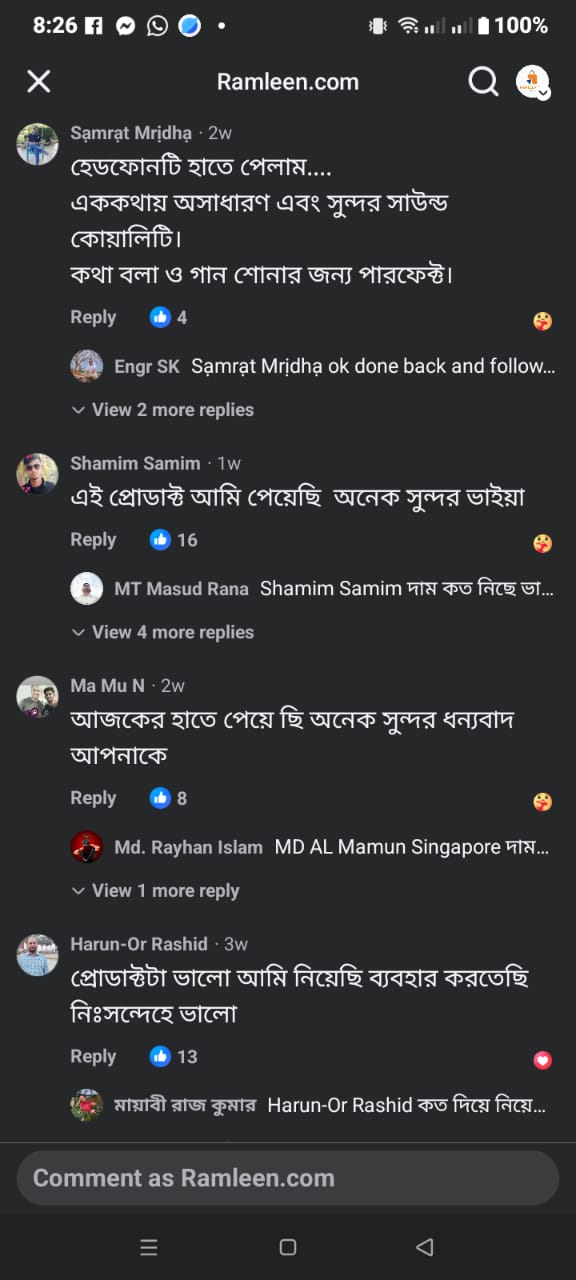Reply to Harun-Or Rashid's comment

pos(92,1056)
